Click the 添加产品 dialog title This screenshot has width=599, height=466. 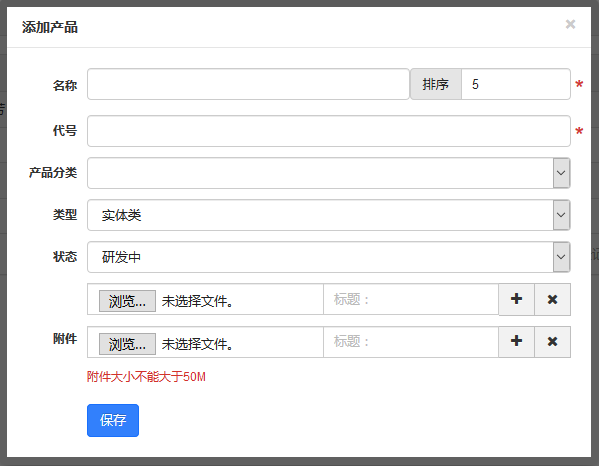50,27
